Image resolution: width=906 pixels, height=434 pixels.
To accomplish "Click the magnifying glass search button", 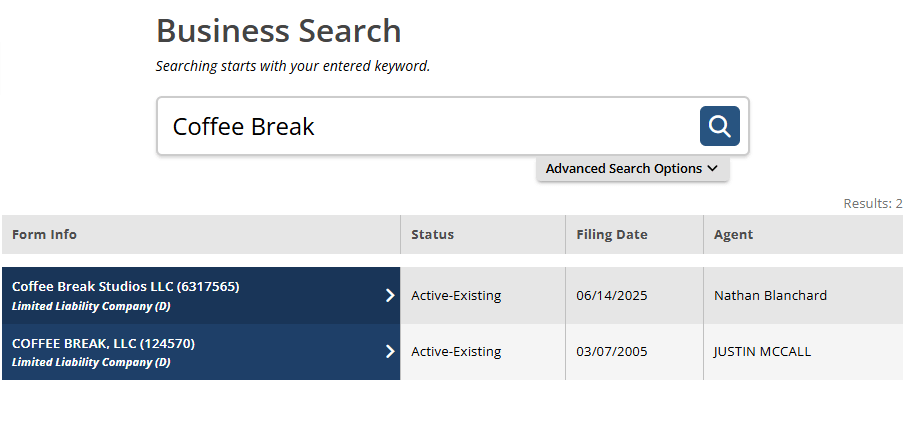I will point(719,126).
